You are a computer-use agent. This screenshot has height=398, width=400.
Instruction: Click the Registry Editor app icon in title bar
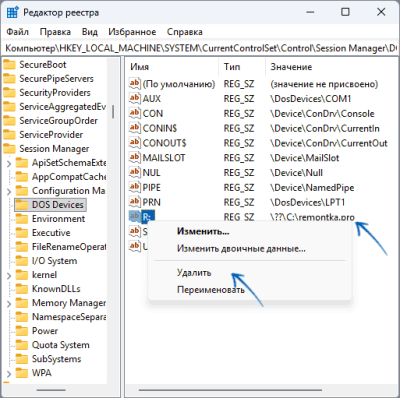click(x=12, y=13)
